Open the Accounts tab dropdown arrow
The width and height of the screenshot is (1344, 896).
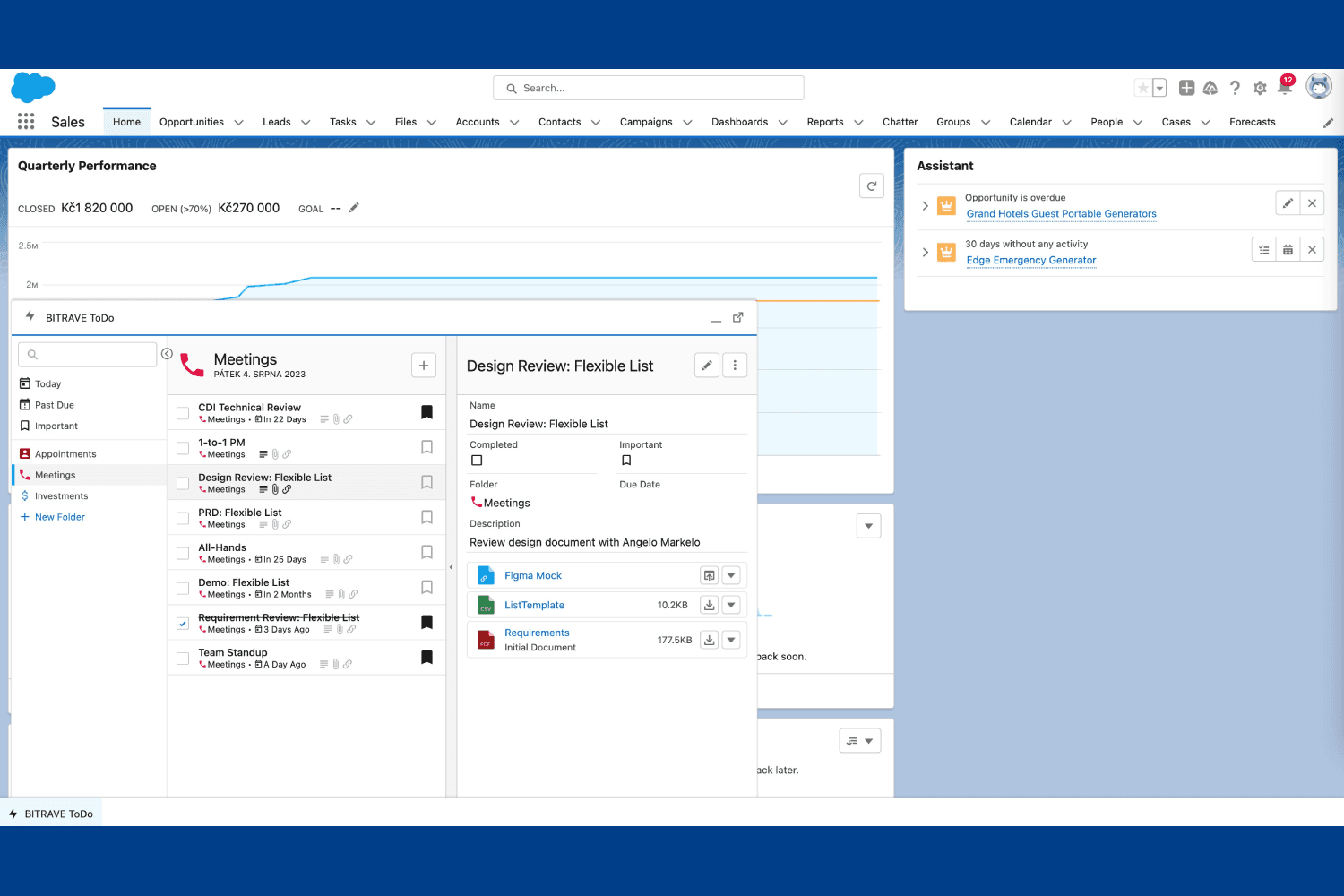[x=514, y=123]
